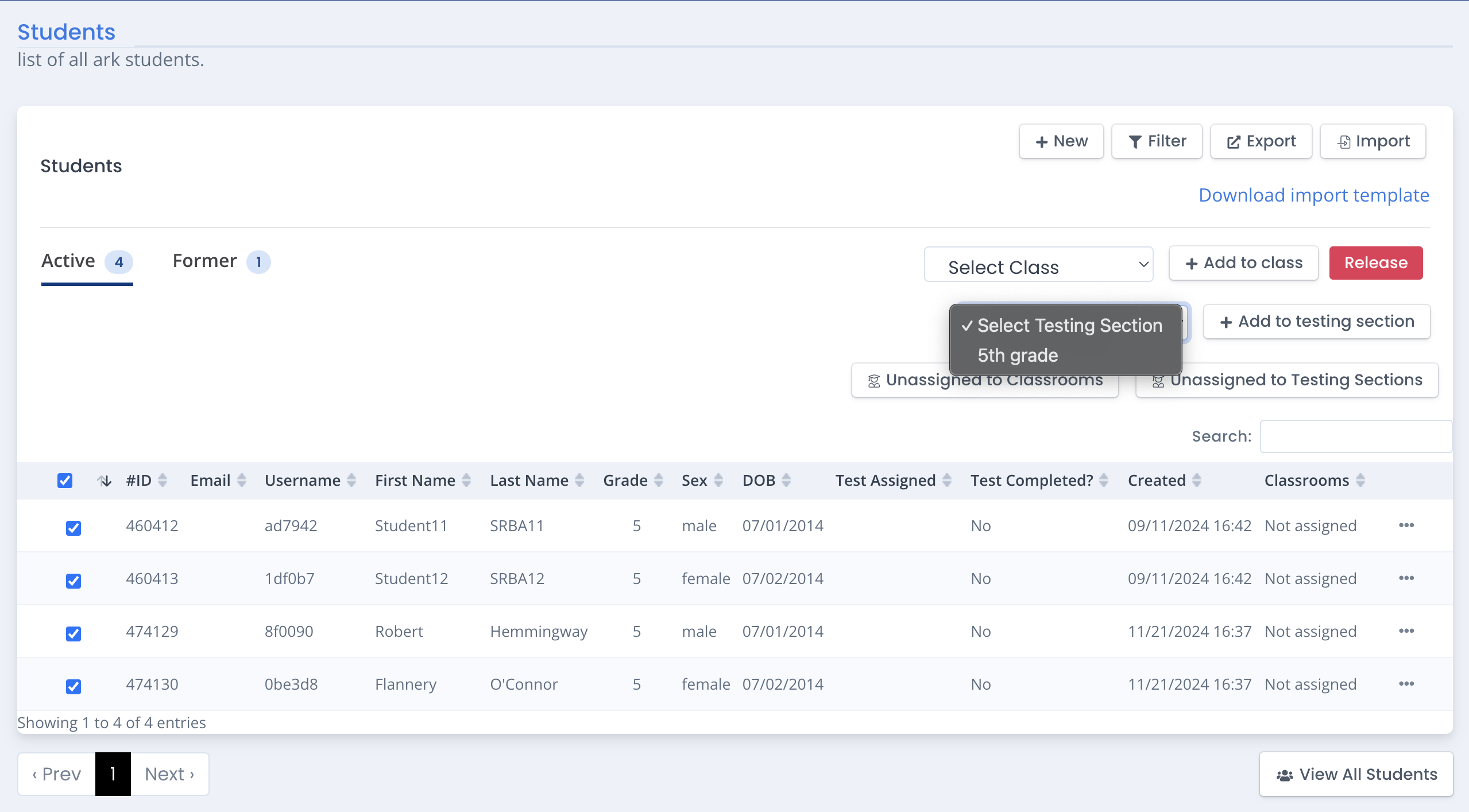
Task: Sort by Last Name column arrows
Action: click(579, 480)
